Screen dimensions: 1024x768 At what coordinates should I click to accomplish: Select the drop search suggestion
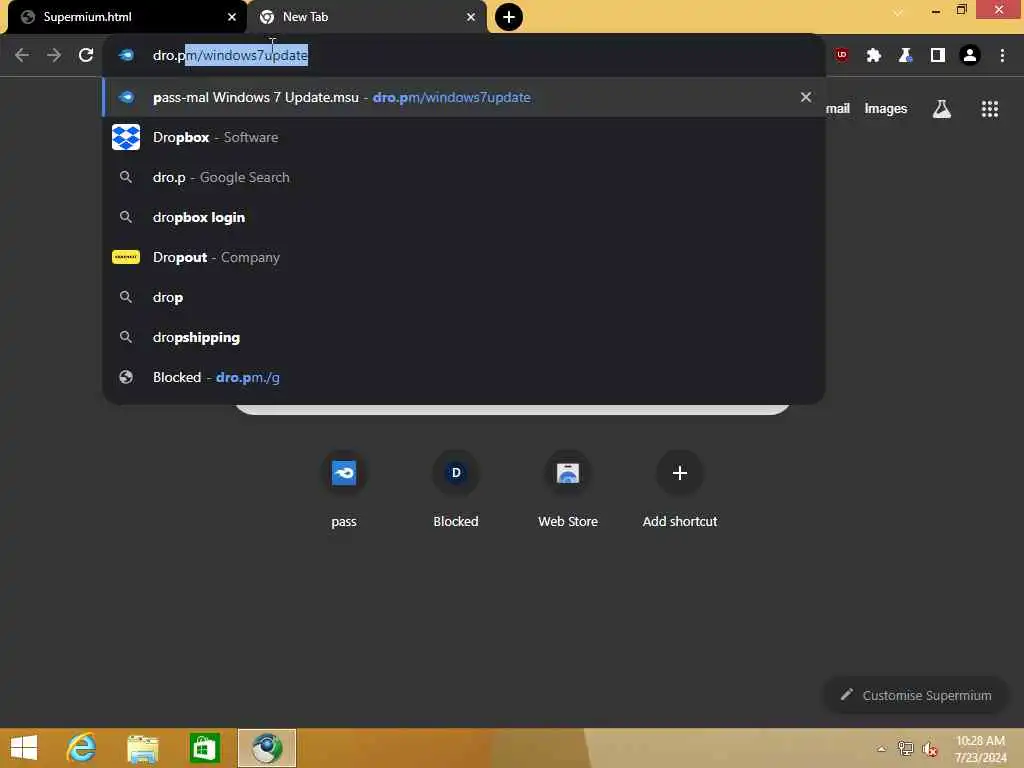464,297
